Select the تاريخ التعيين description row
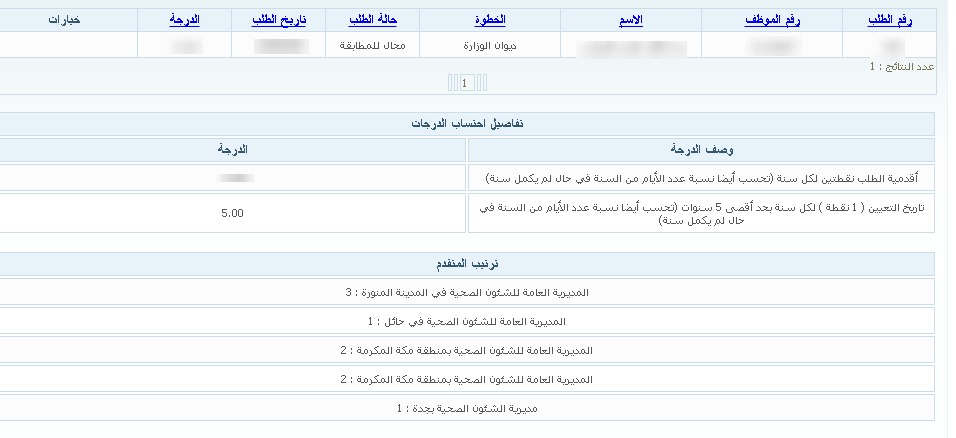This screenshot has height=438, width=956. tap(701, 213)
